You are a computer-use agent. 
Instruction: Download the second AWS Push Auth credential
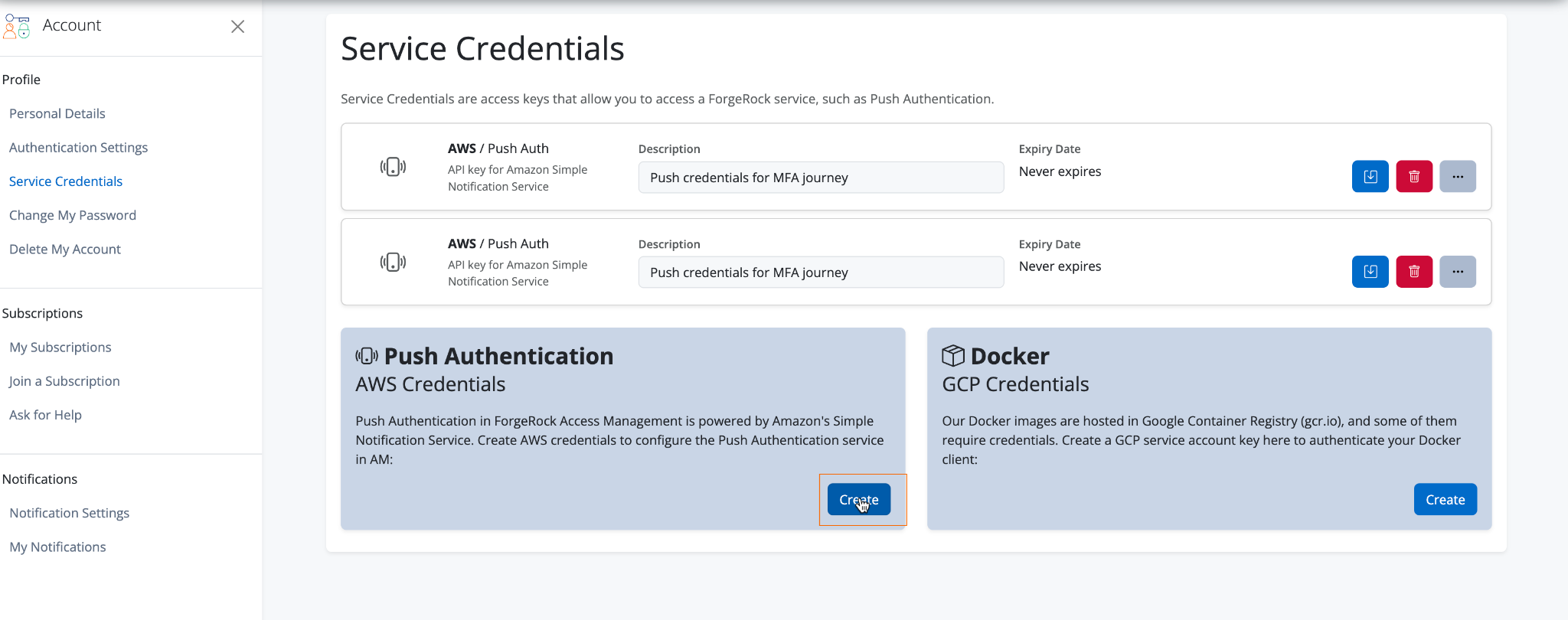click(1370, 272)
